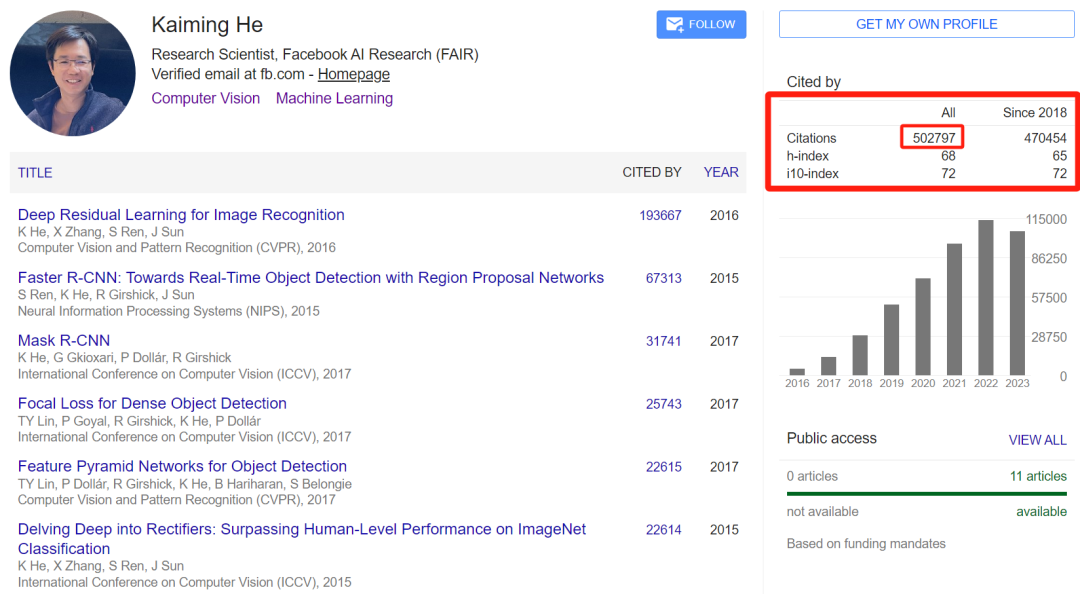Open Focal Loss for Dense Object Detection

click(152, 404)
